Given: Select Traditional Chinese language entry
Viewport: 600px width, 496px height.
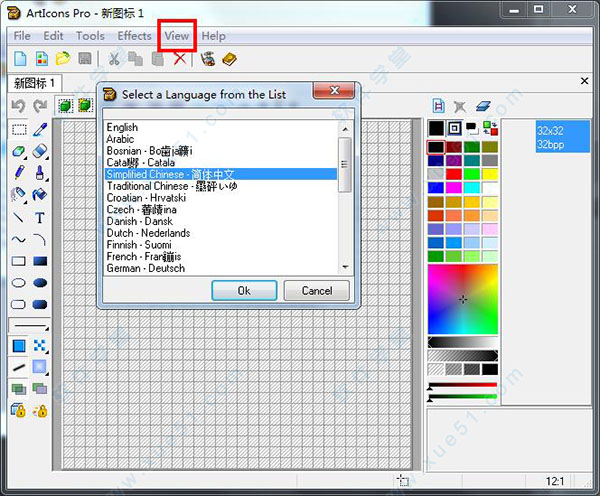Looking at the screenshot, I should 221,186.
